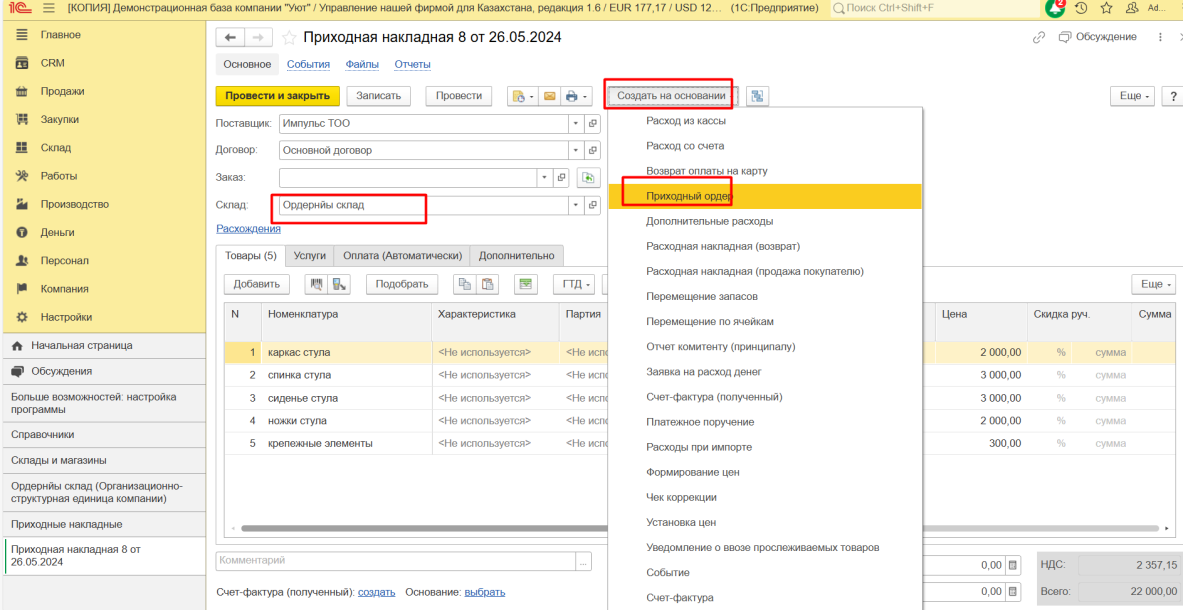Open the top-right Еще menu beside help
Screen dimensions: 1183x610
(1131, 96)
